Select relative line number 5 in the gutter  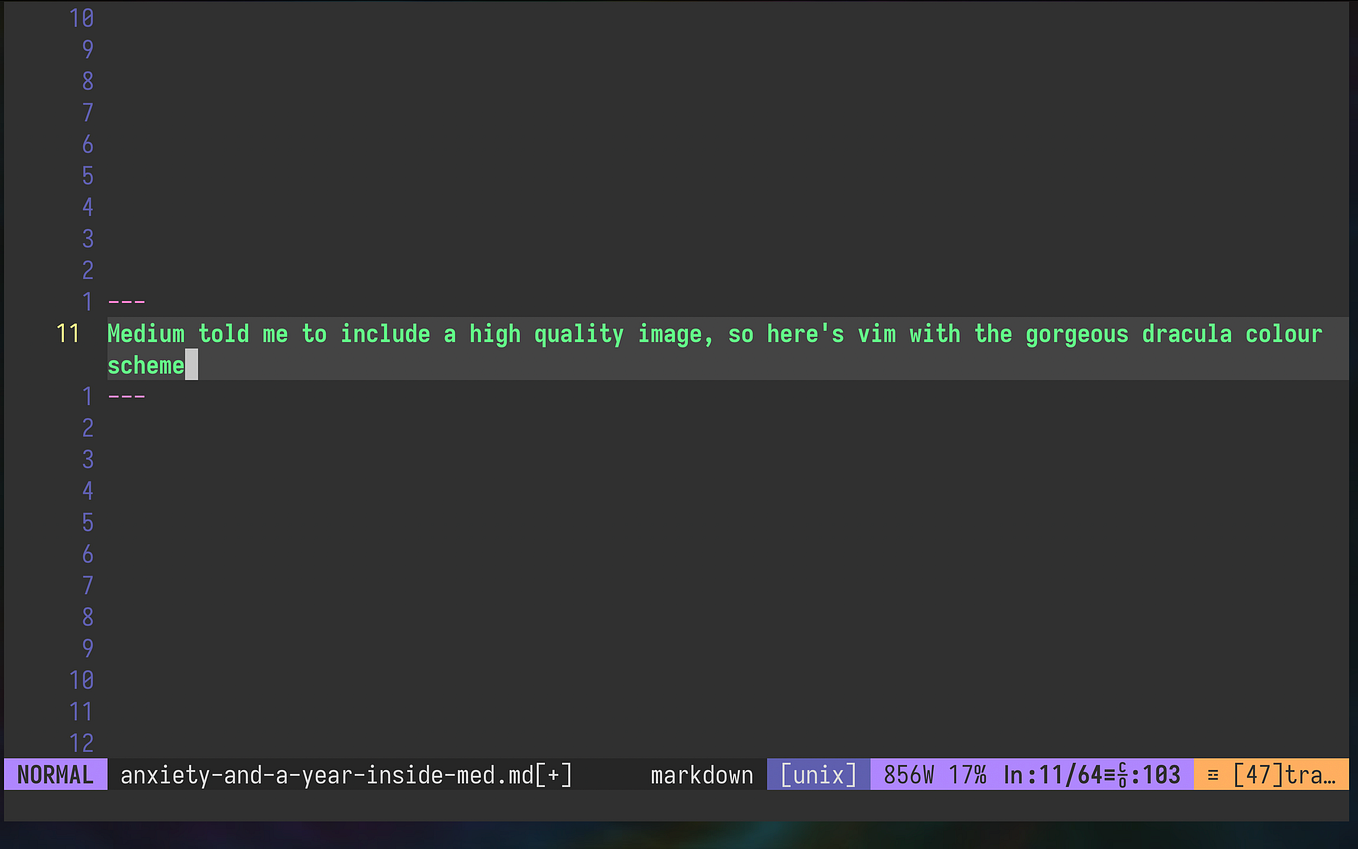point(87,176)
